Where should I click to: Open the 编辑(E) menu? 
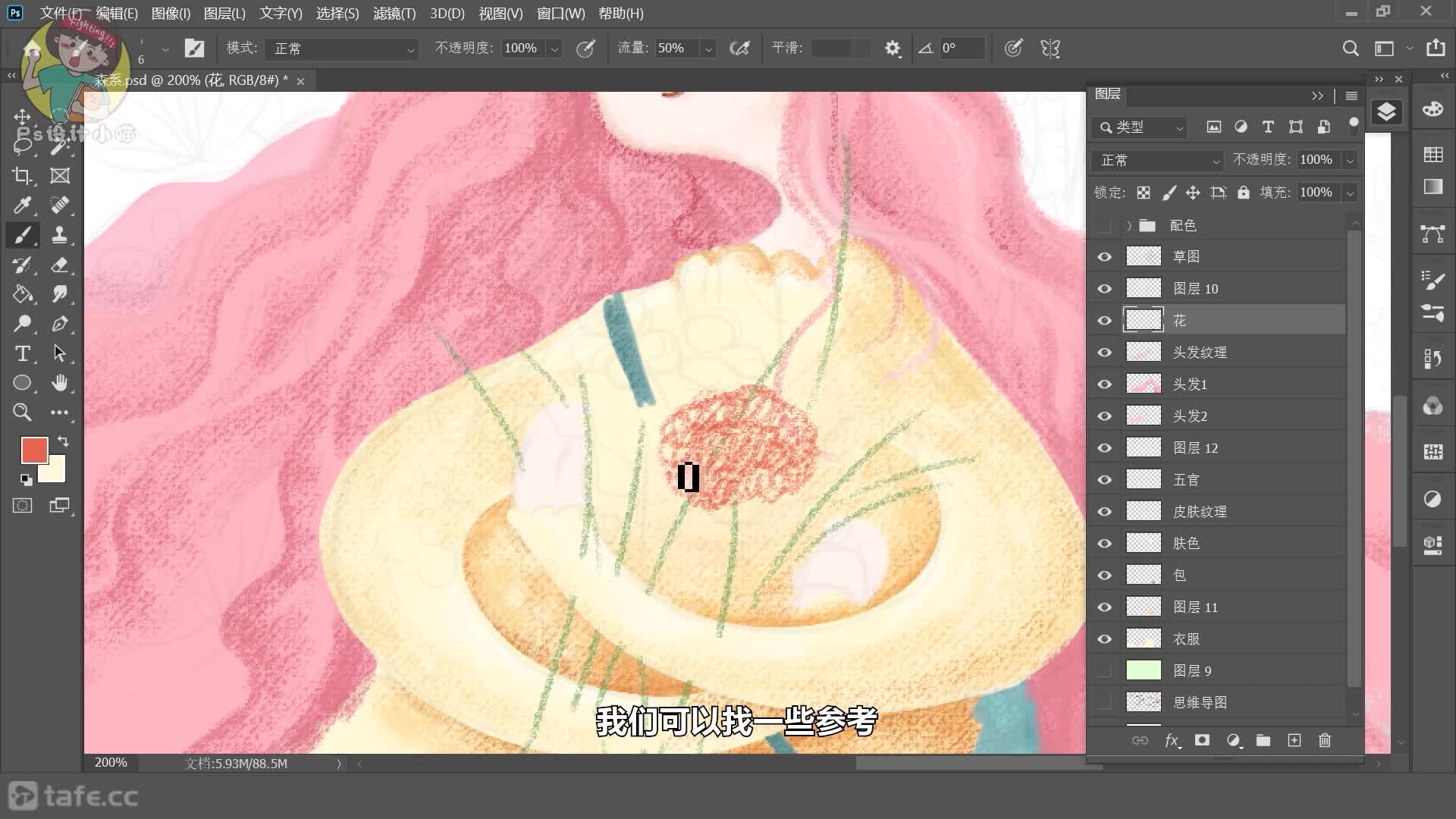click(x=117, y=14)
